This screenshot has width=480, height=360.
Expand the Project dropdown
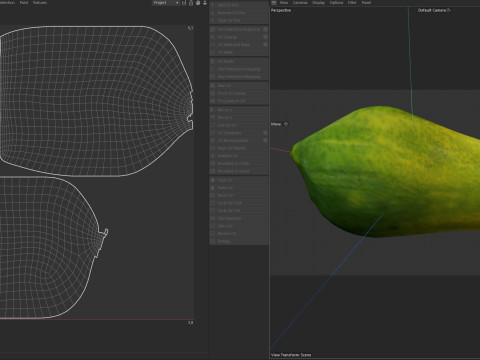166,3
